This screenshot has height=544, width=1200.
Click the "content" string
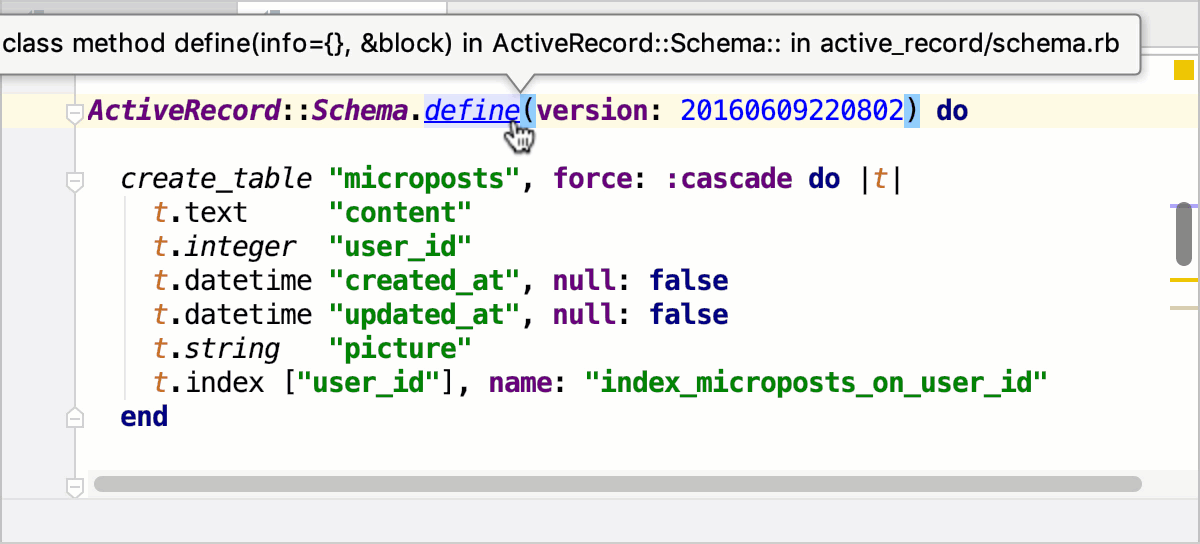click(x=400, y=213)
